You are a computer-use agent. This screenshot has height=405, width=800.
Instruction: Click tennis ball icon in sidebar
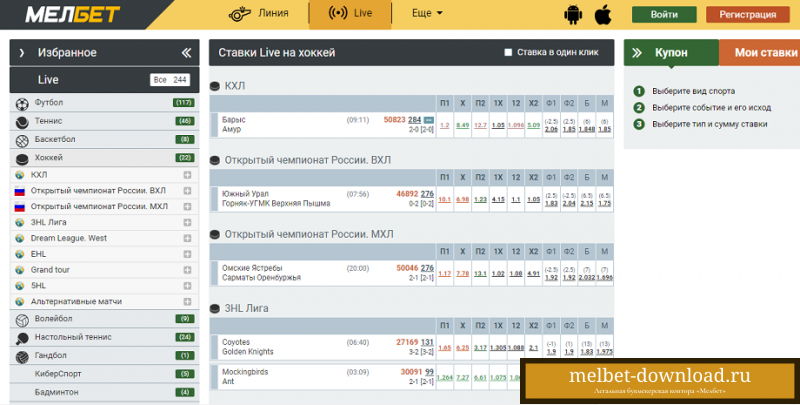tap(22, 122)
